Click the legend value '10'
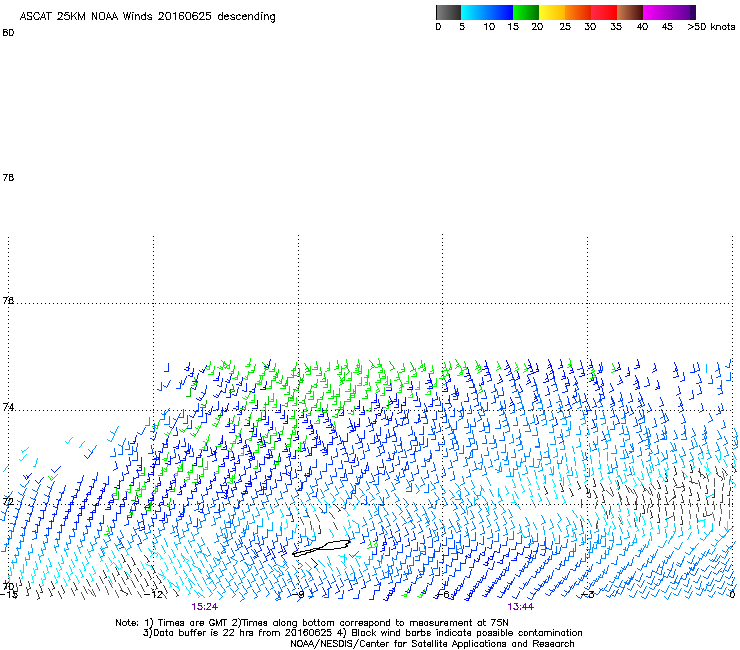740x650 pixels. [x=489, y=27]
